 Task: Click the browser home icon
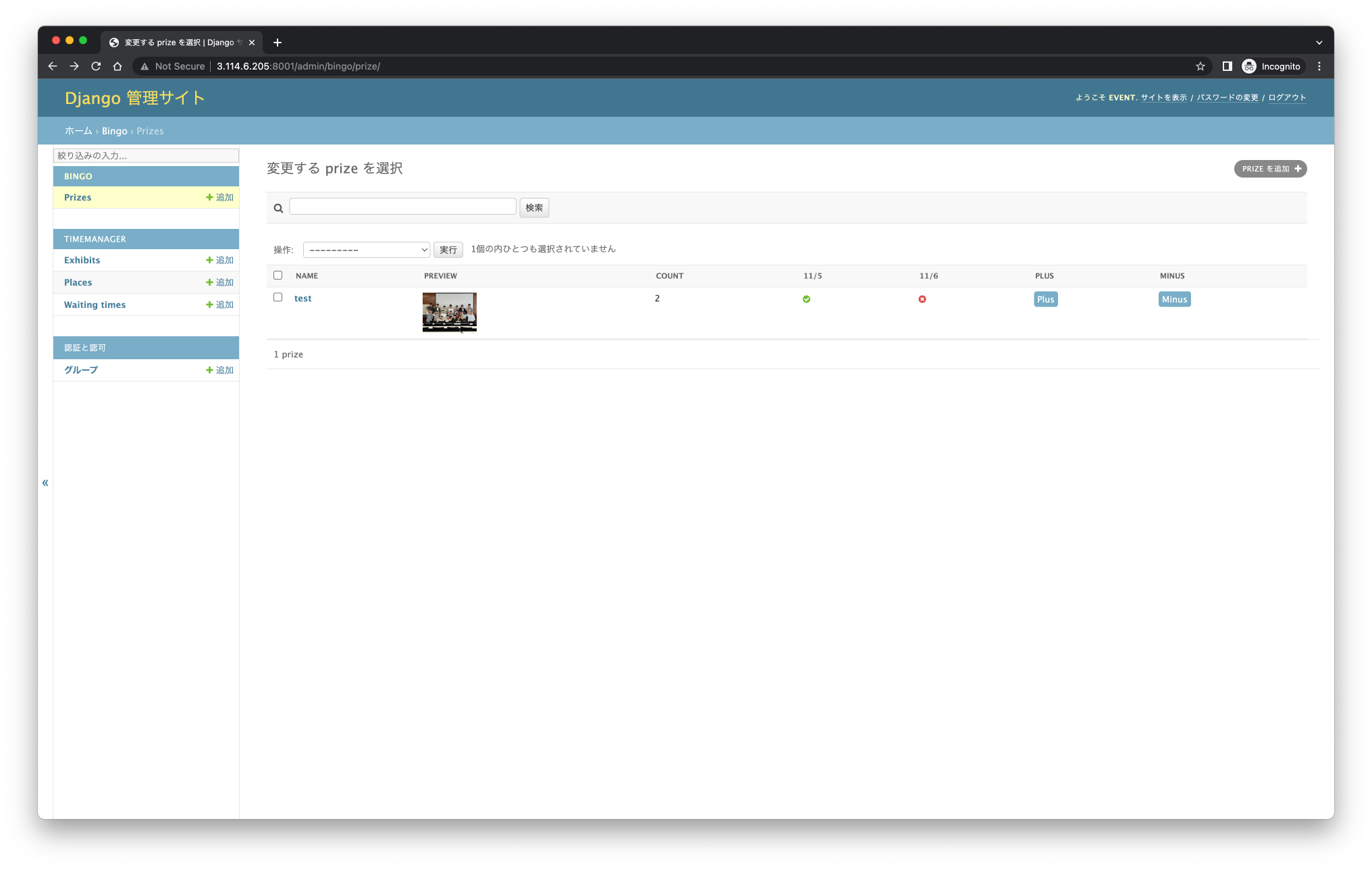pyautogui.click(x=117, y=66)
